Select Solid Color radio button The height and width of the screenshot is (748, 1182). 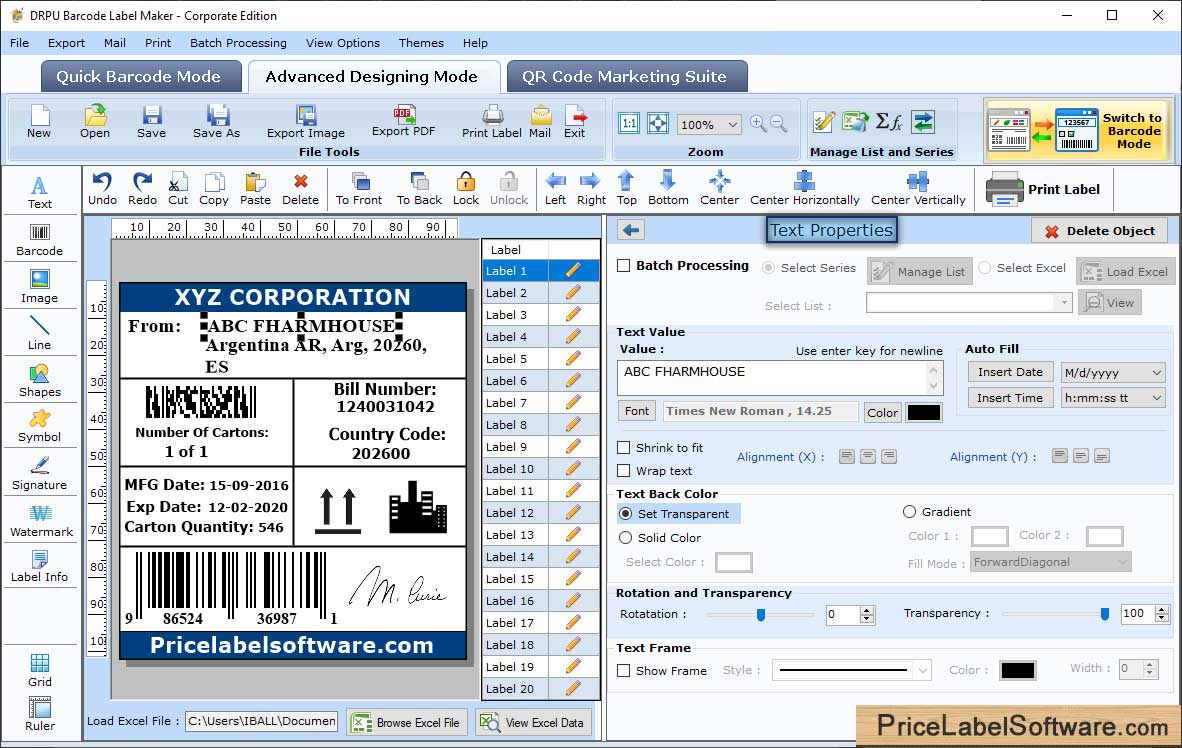pyautogui.click(x=626, y=538)
